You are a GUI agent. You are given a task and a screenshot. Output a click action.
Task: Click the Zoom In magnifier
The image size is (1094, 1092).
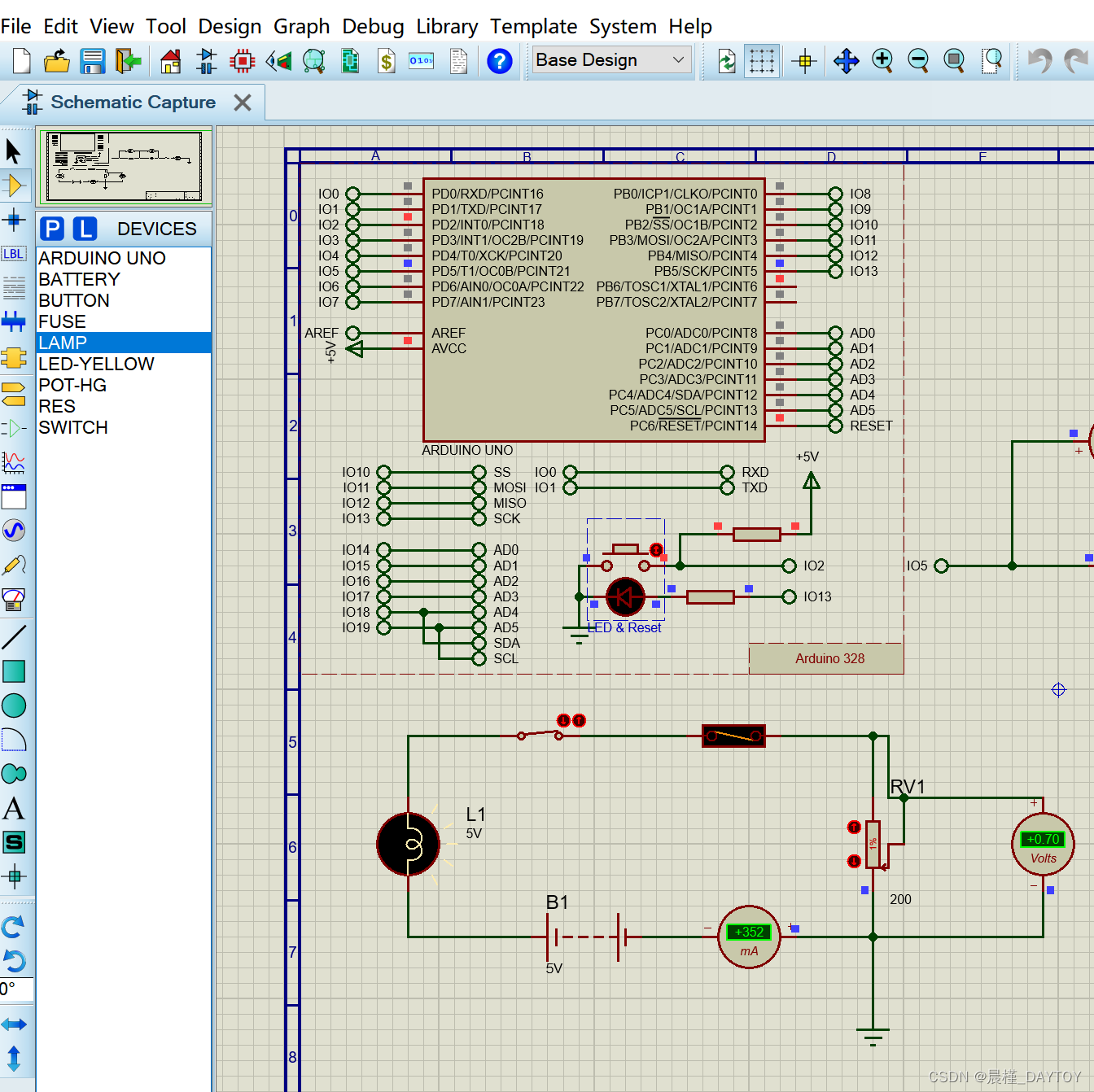(x=882, y=61)
